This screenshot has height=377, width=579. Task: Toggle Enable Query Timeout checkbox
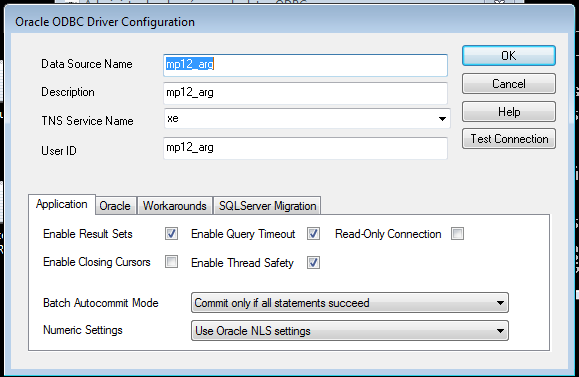click(313, 234)
